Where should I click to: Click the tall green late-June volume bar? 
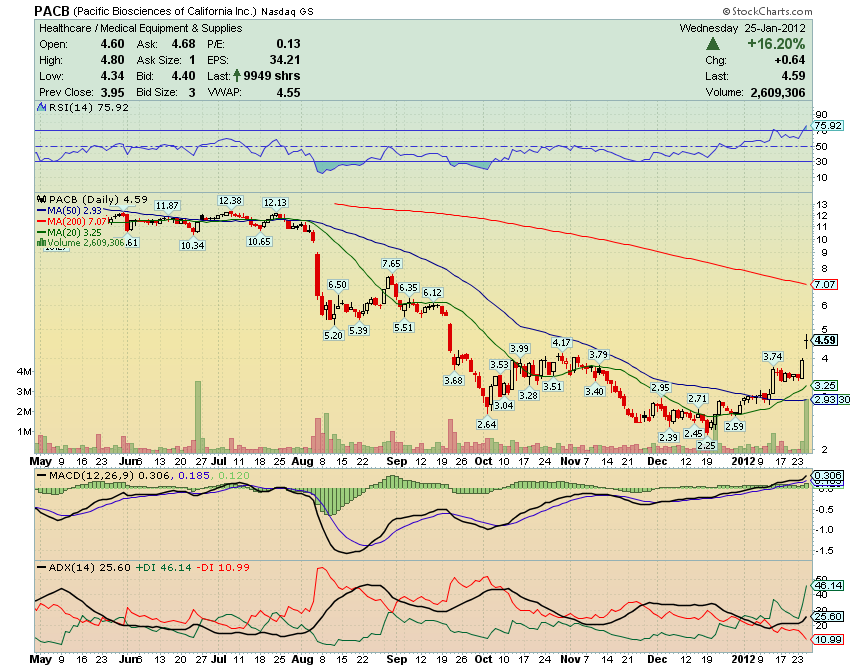198,417
